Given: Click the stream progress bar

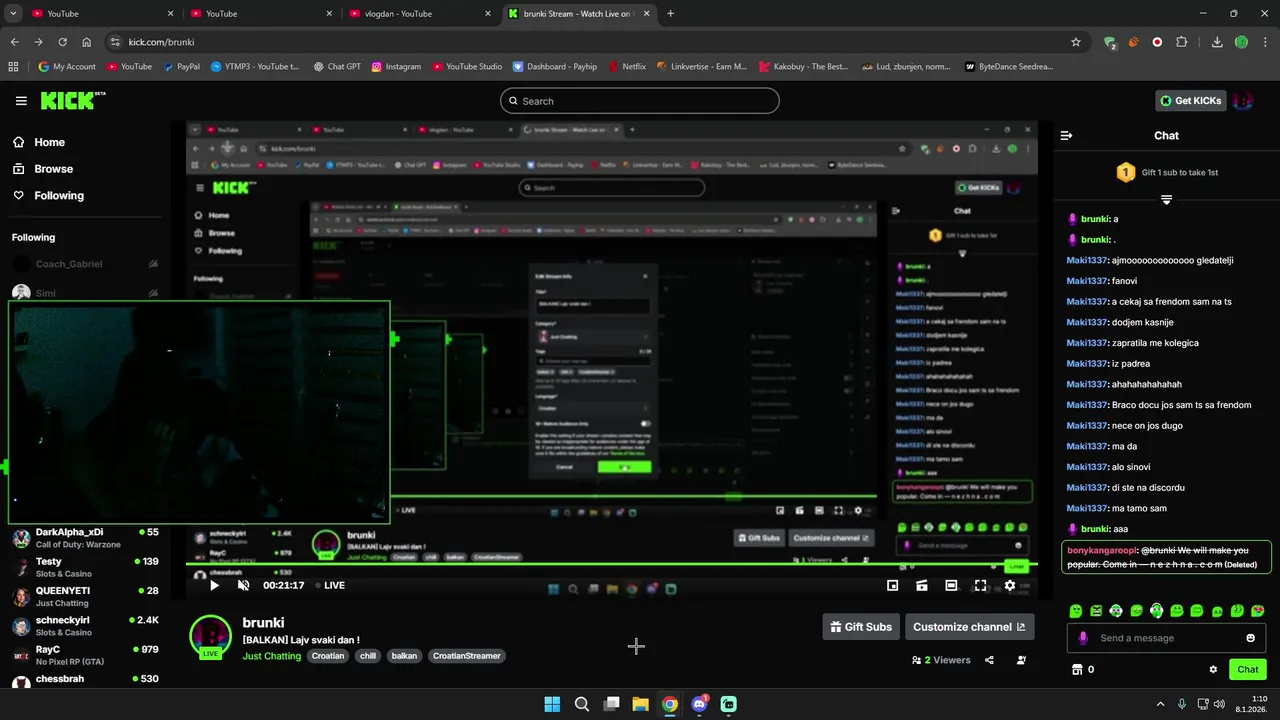Looking at the screenshot, I should click(612, 566).
